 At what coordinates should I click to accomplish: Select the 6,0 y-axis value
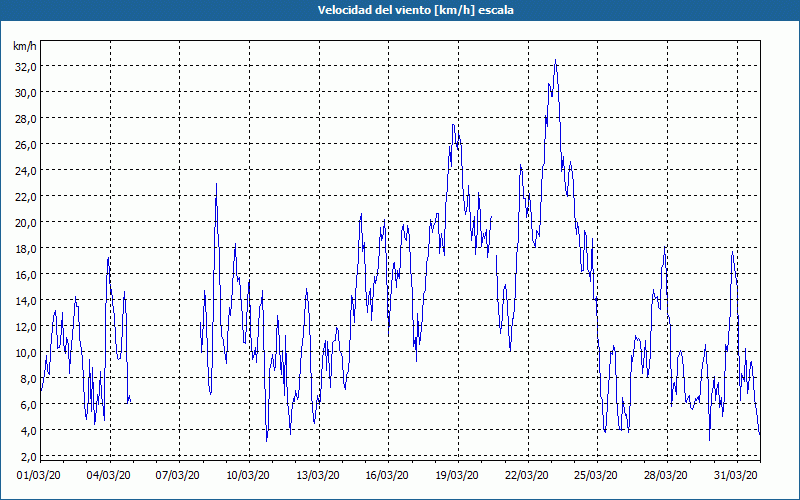point(28,405)
